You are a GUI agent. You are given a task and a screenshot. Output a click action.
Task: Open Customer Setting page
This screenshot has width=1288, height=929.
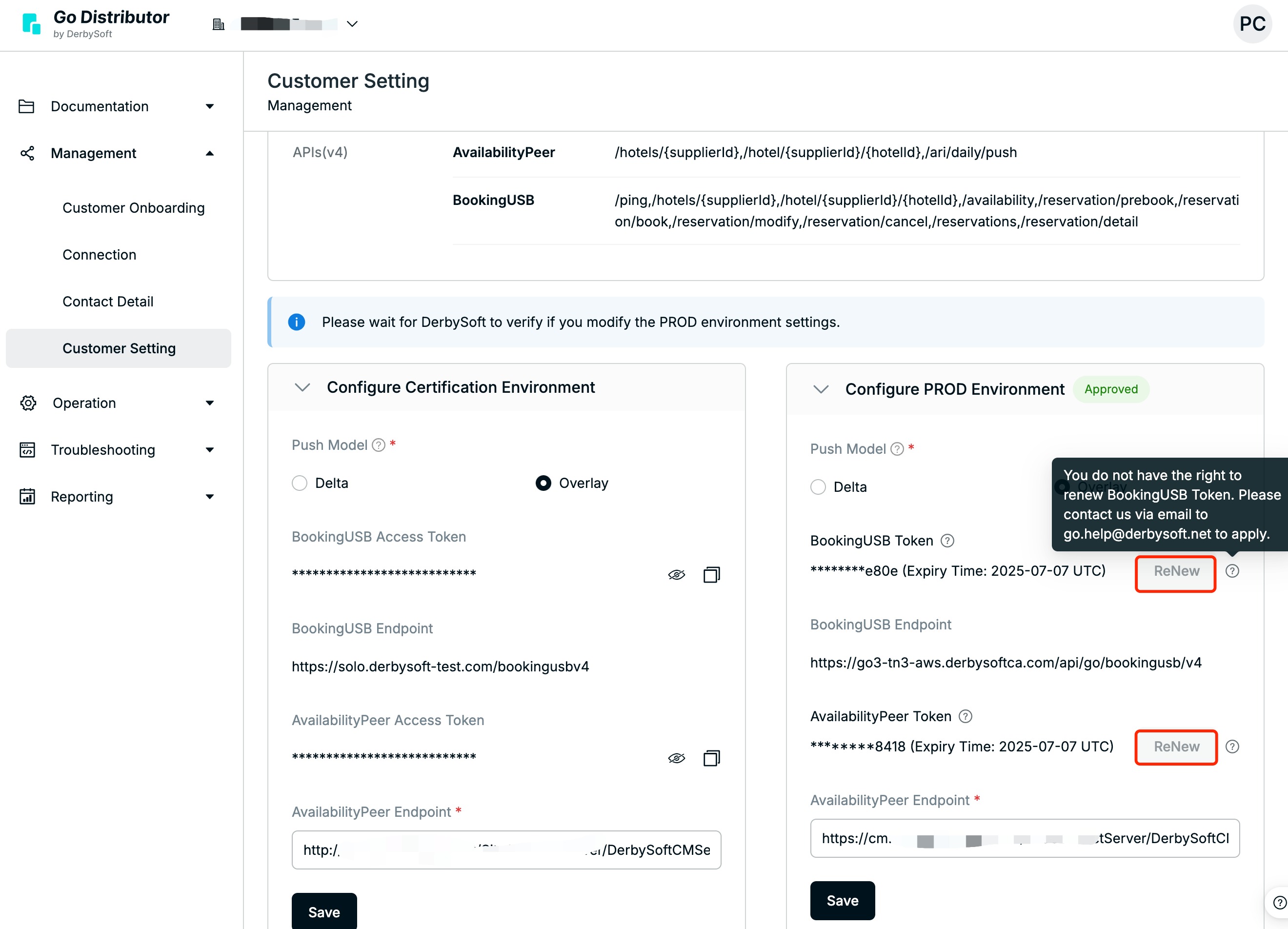click(x=119, y=349)
